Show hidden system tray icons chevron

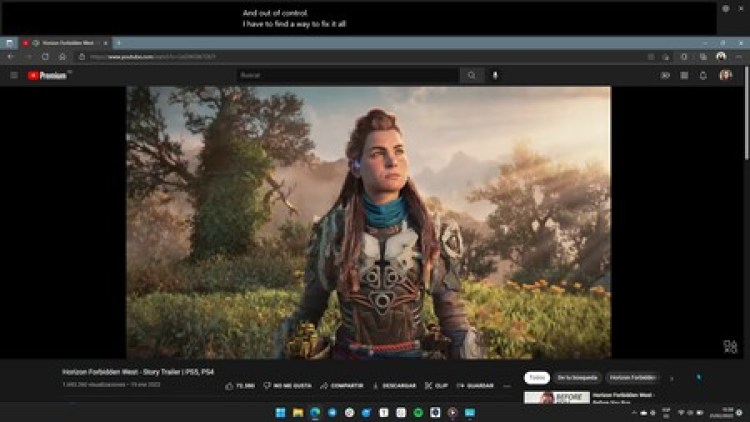634,412
